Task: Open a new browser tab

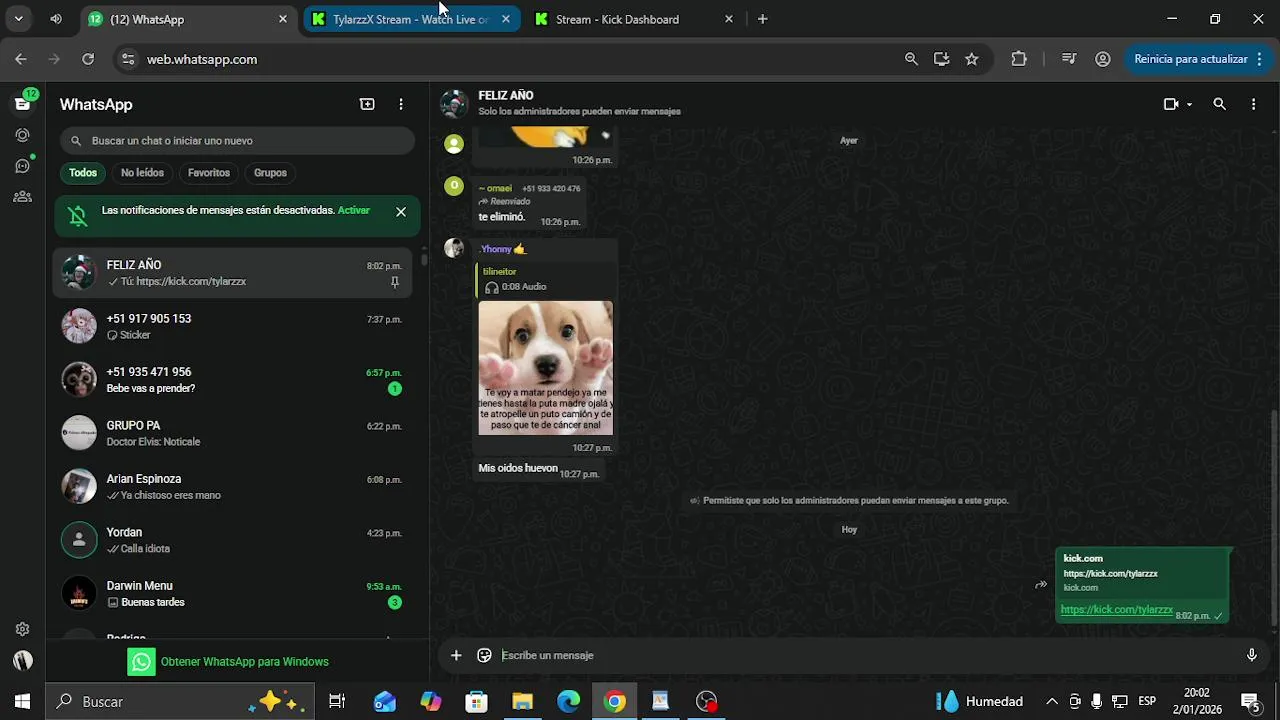Action: [762, 19]
